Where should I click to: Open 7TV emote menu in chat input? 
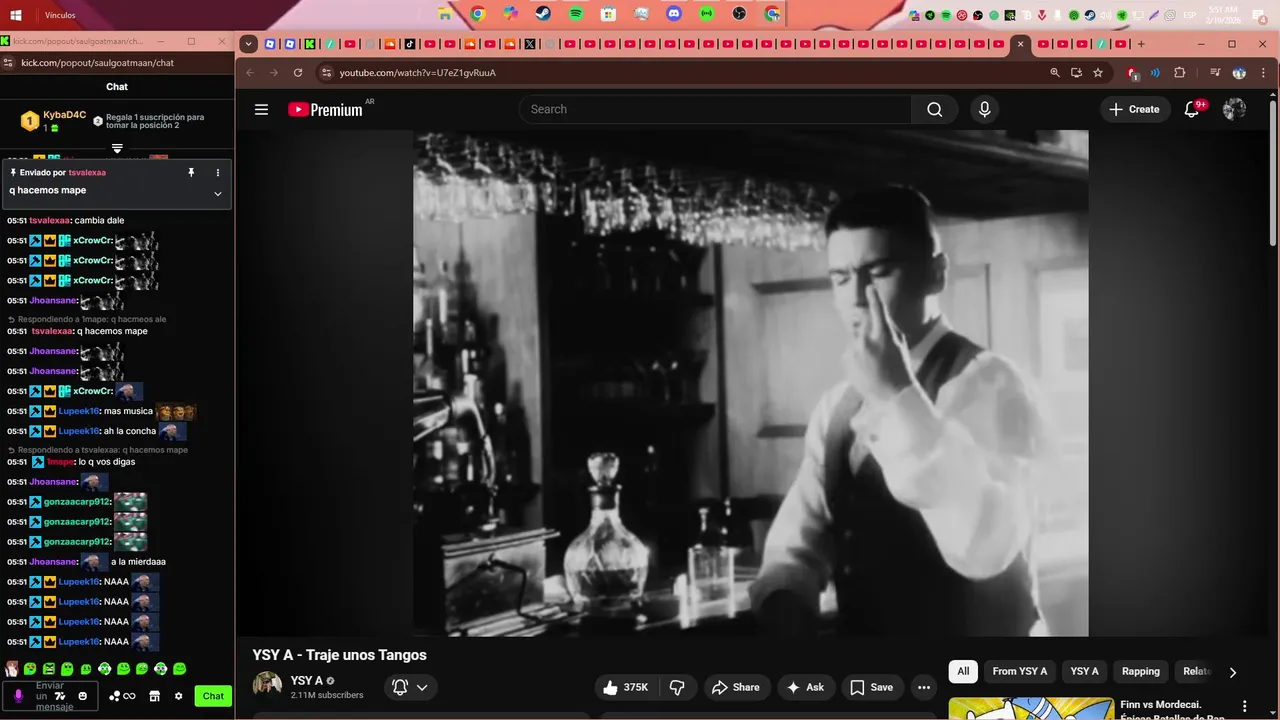coord(60,696)
